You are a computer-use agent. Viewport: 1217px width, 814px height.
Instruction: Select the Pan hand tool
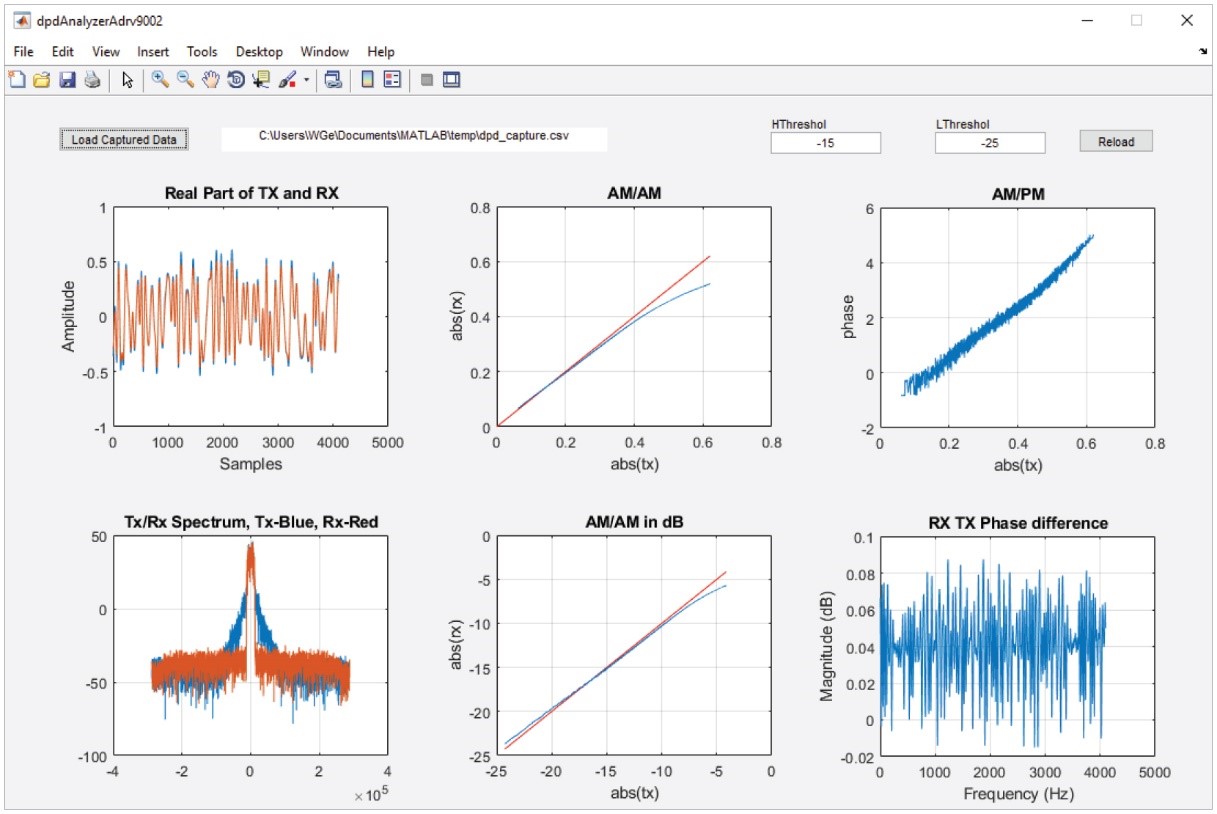pos(210,81)
